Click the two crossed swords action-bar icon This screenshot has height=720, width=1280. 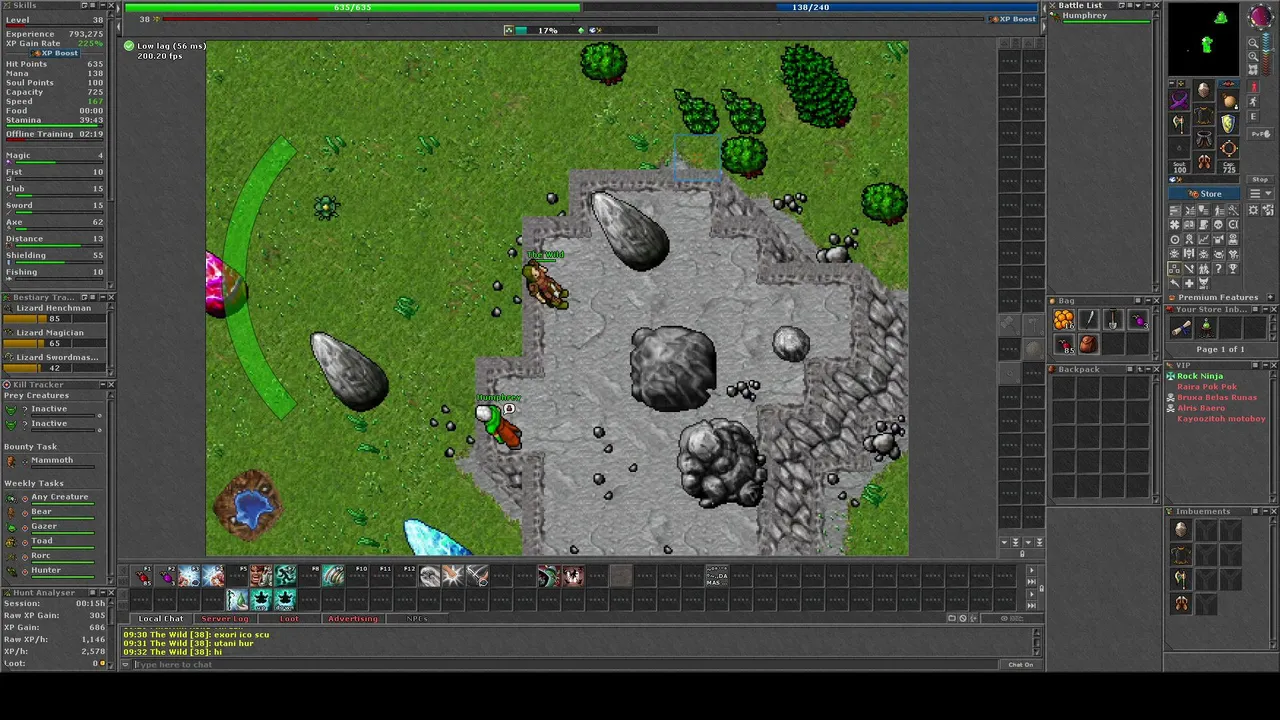[x=478, y=575]
